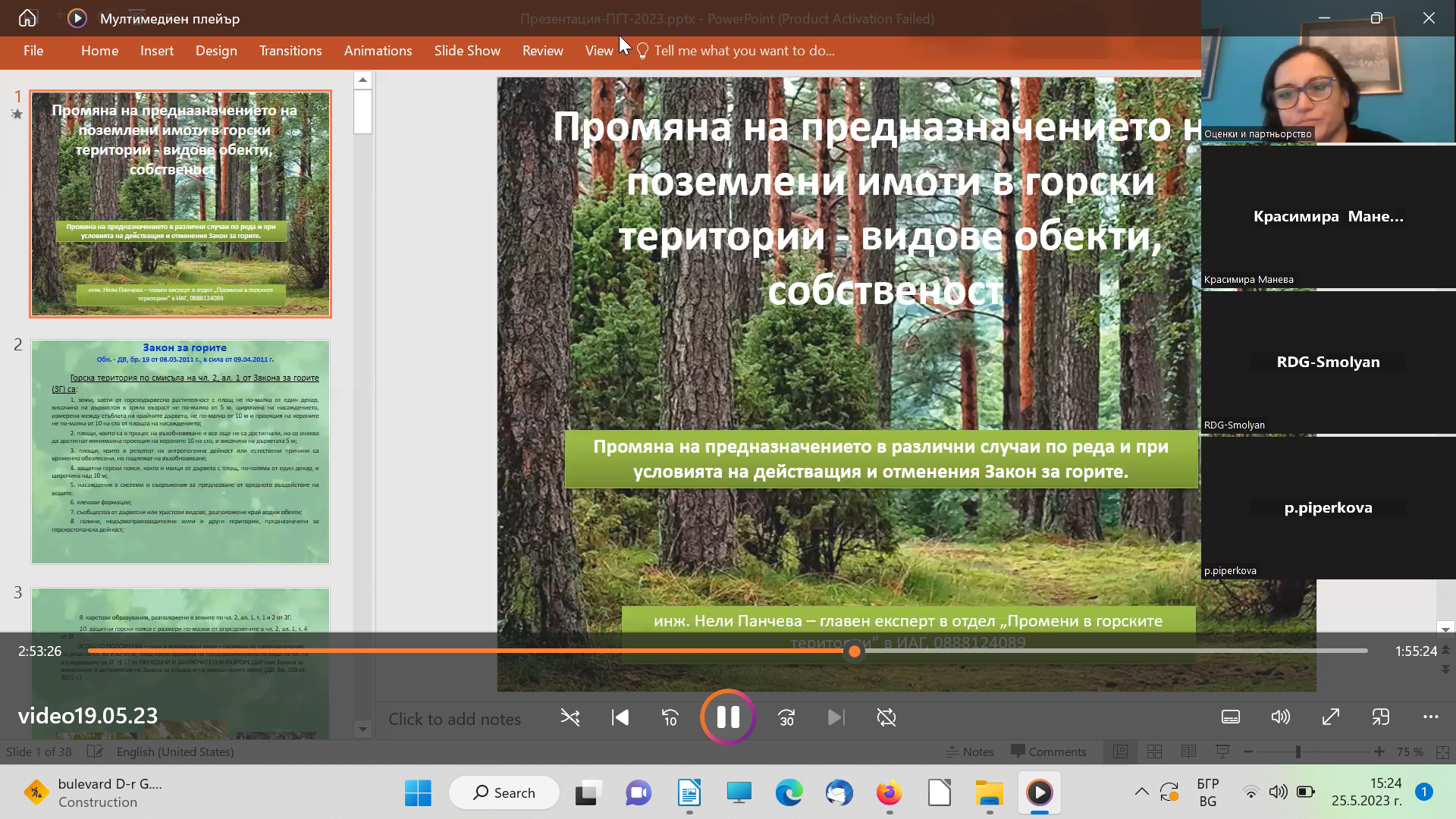Show hidden system tray icons chevron
This screenshot has height=819, width=1456.
point(1141,792)
